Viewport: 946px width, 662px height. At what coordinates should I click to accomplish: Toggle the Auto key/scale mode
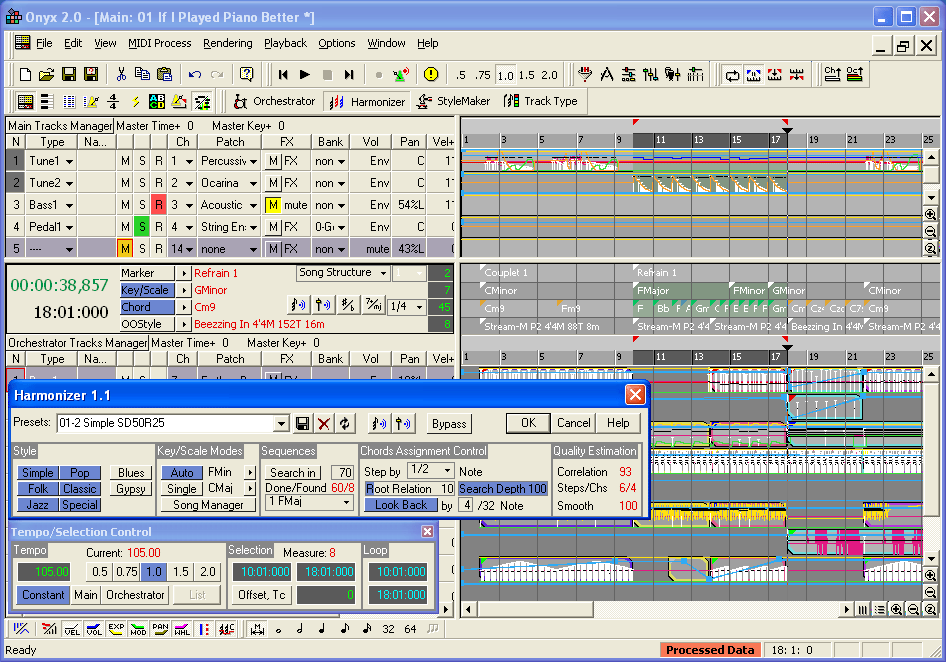[x=182, y=473]
